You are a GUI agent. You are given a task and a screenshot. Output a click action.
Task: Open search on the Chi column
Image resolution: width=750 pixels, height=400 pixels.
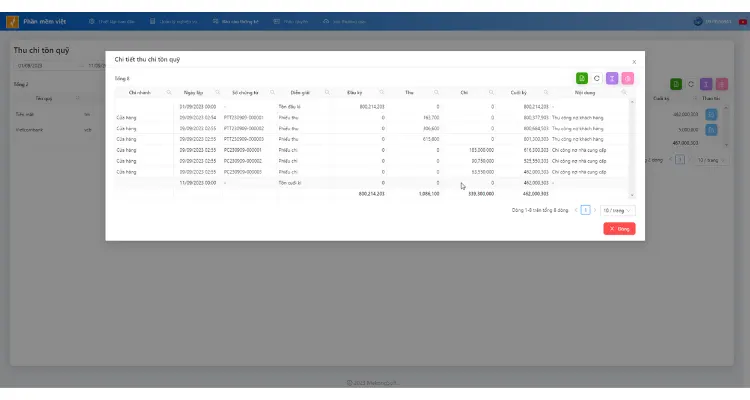click(x=491, y=92)
